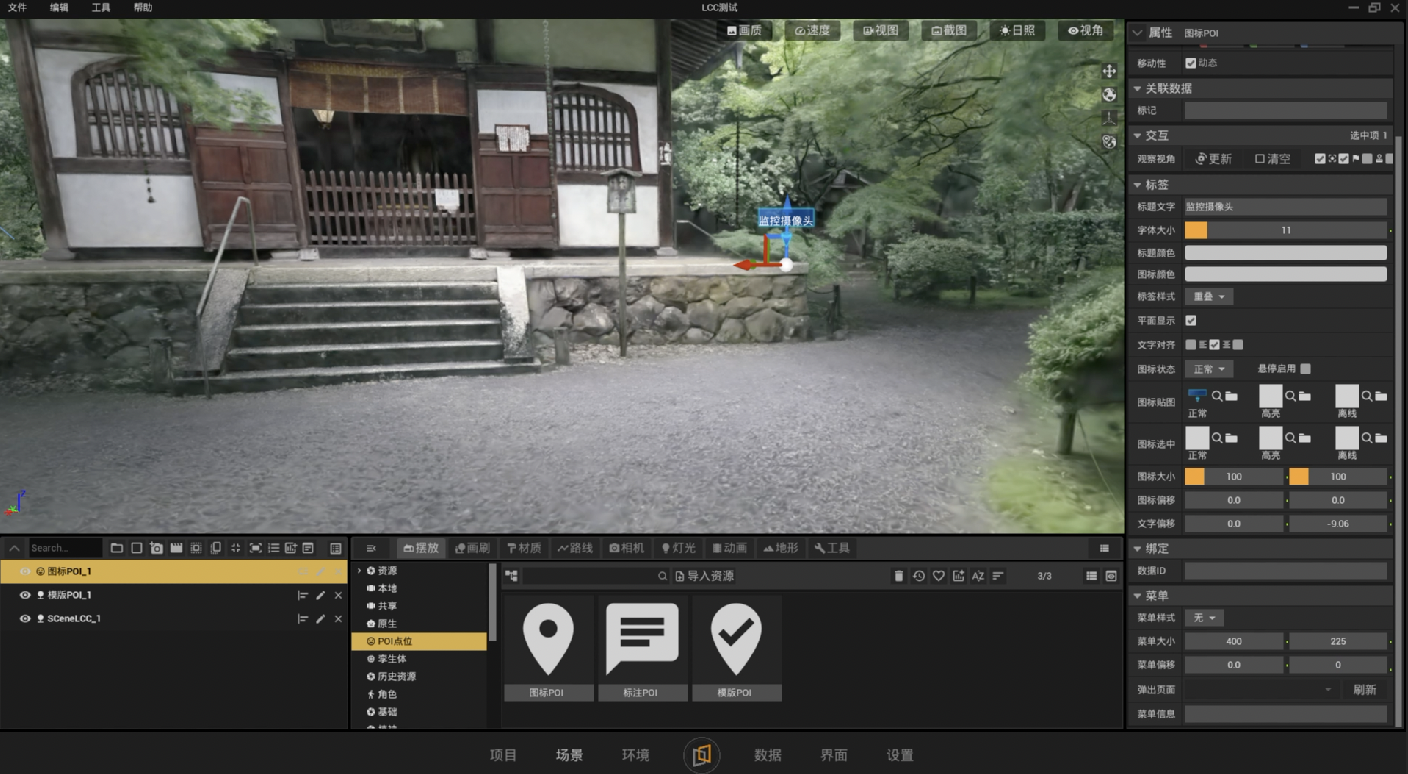Select 孪生体 in resource tree
The width and height of the screenshot is (1408, 774).
pos(391,659)
